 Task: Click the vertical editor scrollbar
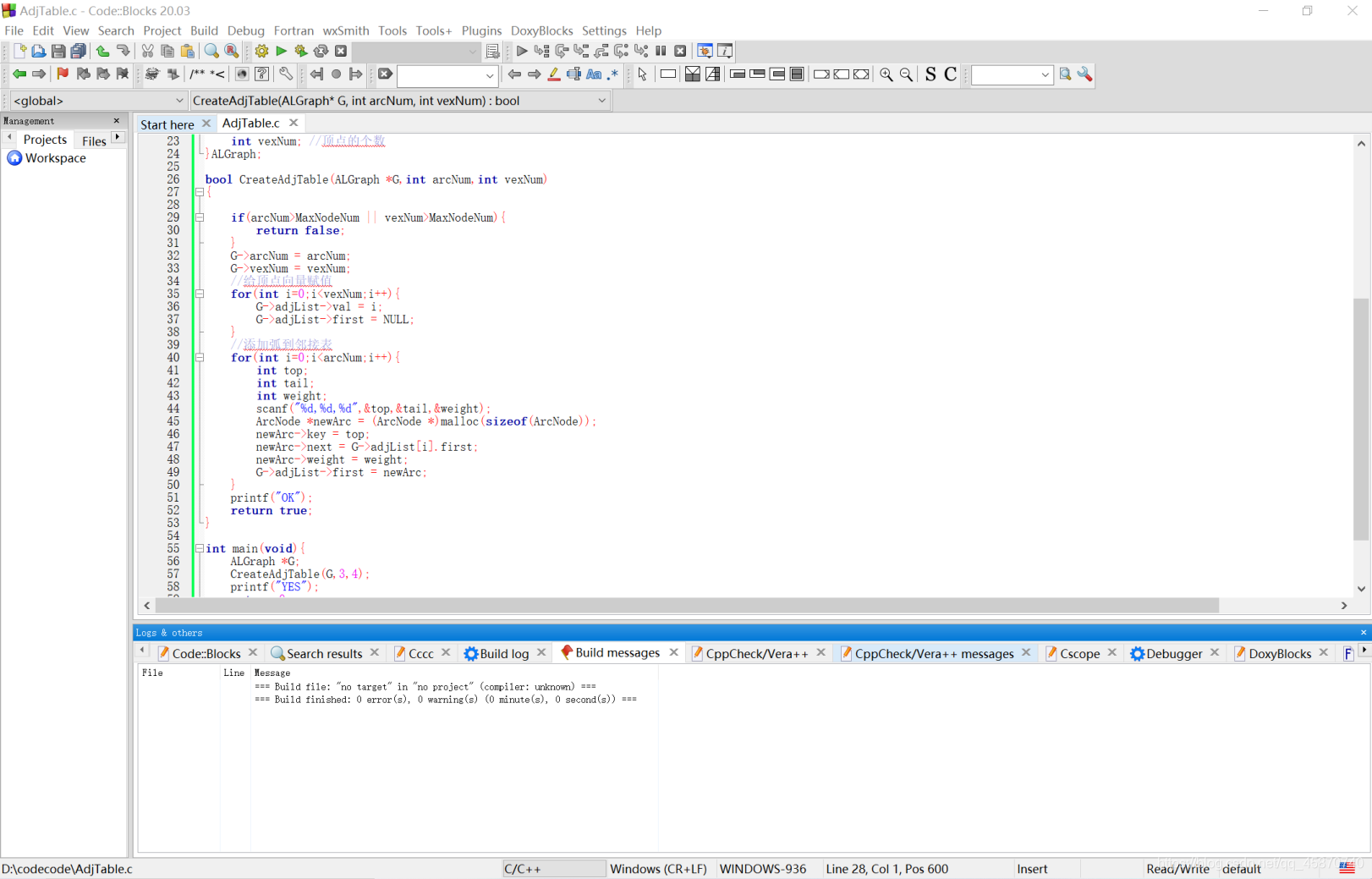[x=1361, y=419]
